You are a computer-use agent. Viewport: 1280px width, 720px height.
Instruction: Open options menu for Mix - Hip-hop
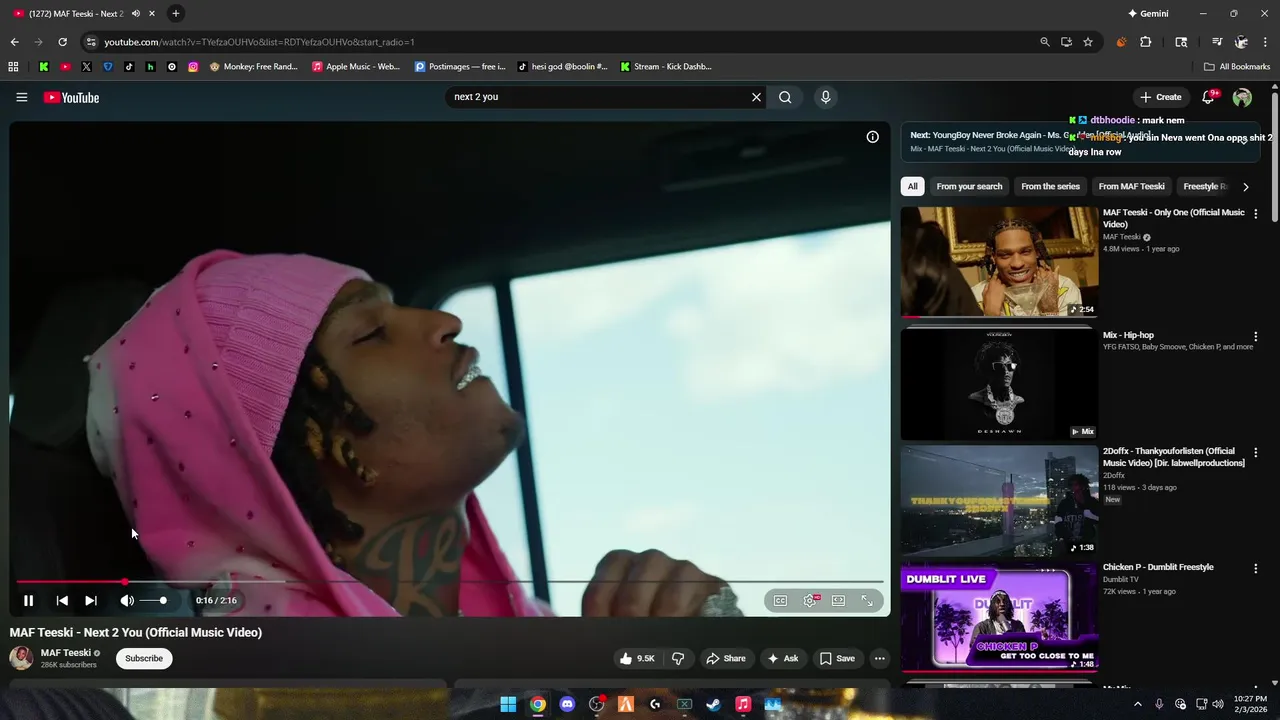click(1255, 337)
